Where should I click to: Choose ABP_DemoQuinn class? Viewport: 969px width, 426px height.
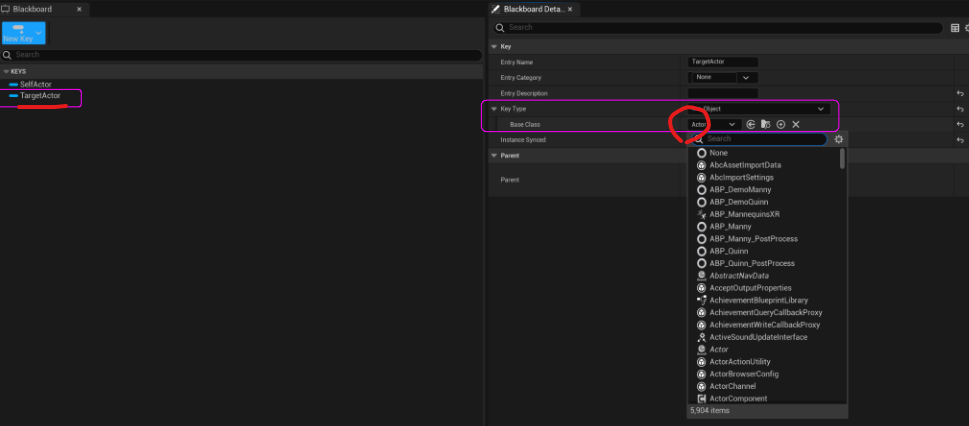[739, 202]
